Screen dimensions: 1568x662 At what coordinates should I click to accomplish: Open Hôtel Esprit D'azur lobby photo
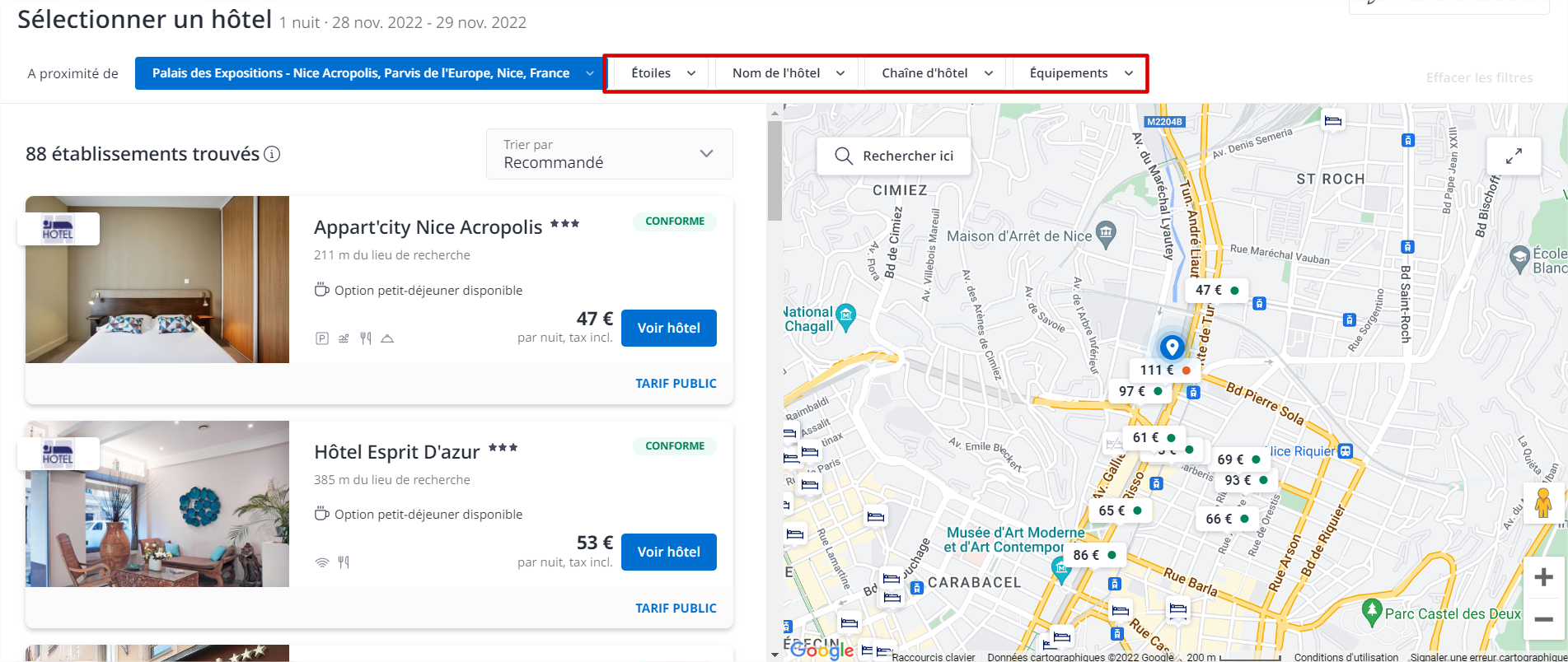click(x=157, y=504)
